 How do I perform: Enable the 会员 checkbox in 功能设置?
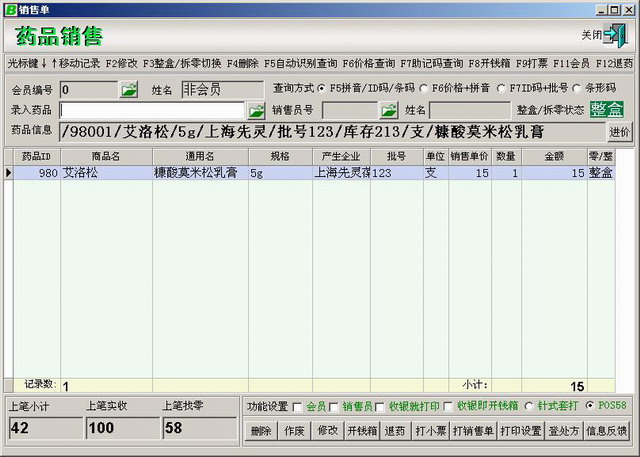pyautogui.click(x=297, y=407)
